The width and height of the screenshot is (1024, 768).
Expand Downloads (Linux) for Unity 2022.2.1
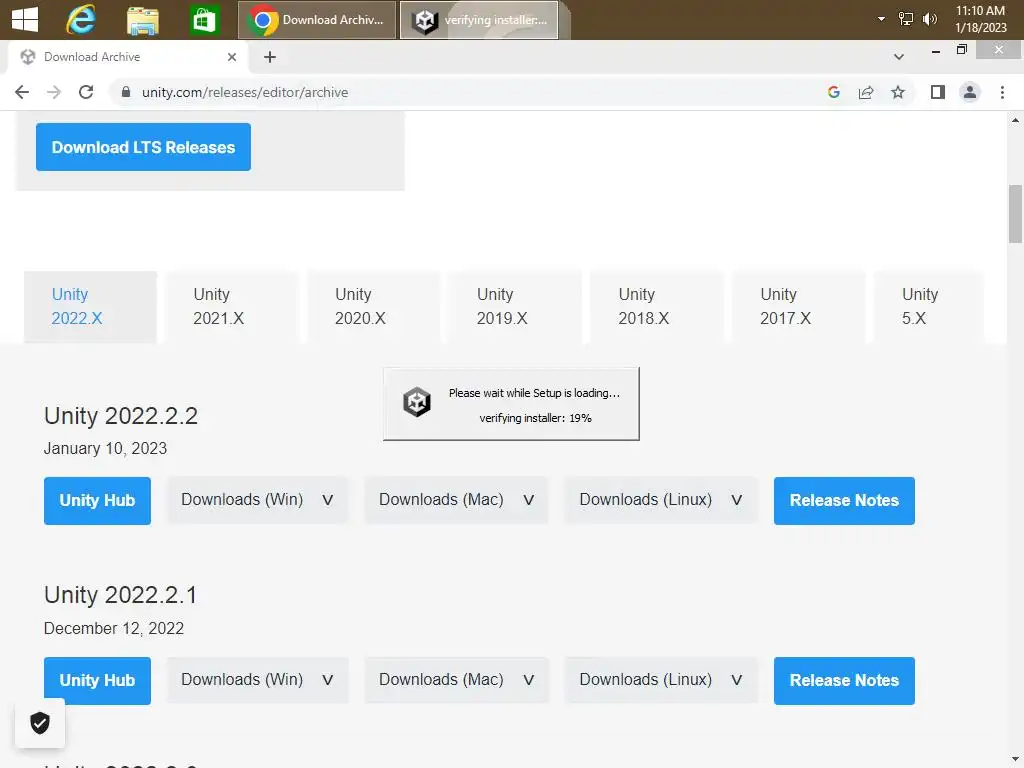click(661, 680)
